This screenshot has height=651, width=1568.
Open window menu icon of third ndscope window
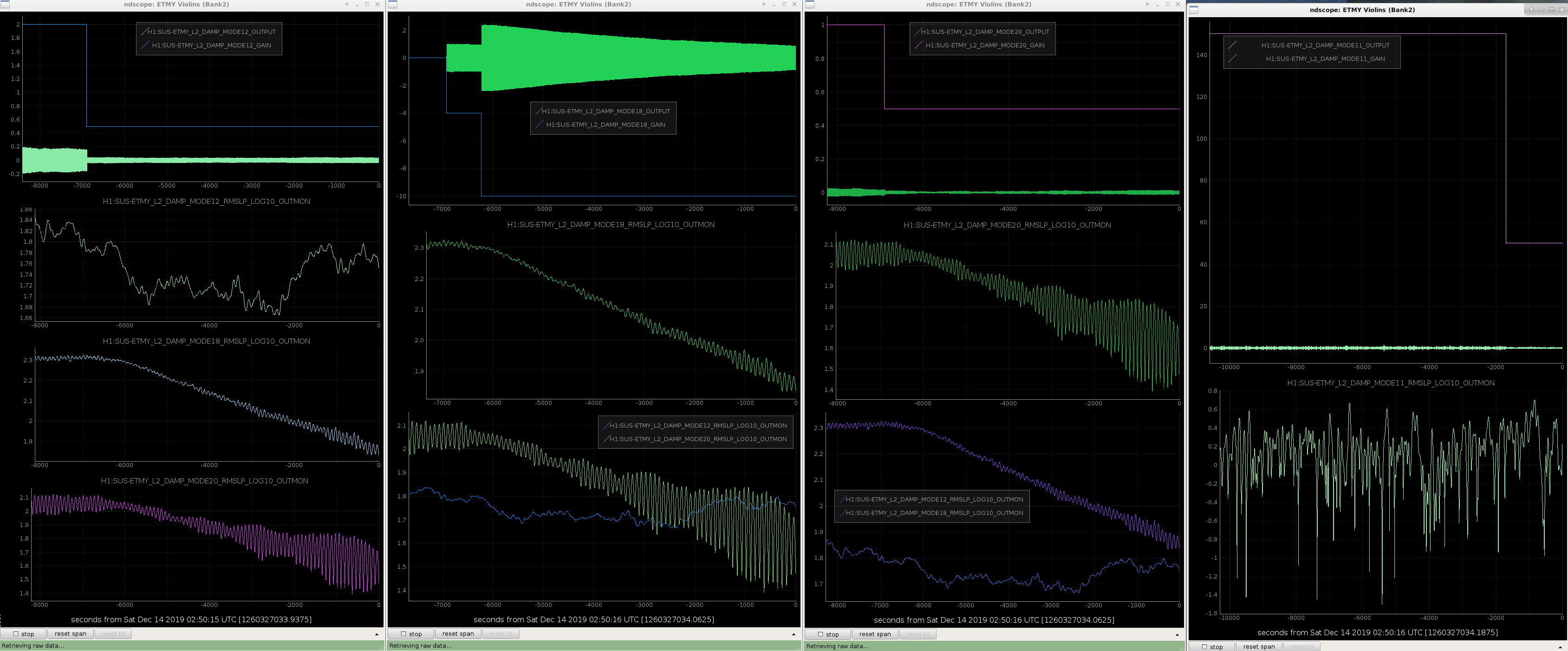pos(810,4)
